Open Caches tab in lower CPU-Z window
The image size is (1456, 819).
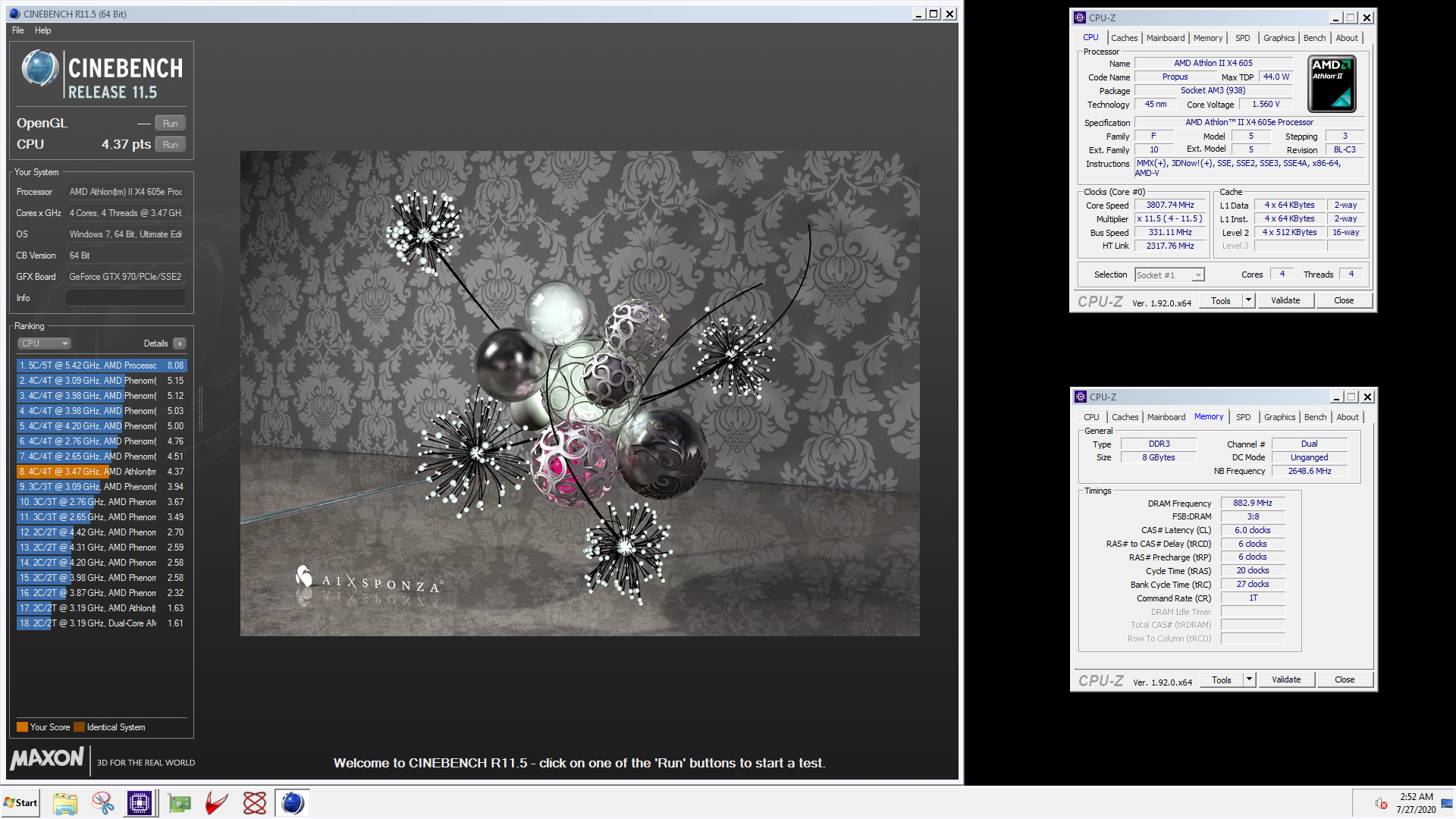tap(1125, 417)
